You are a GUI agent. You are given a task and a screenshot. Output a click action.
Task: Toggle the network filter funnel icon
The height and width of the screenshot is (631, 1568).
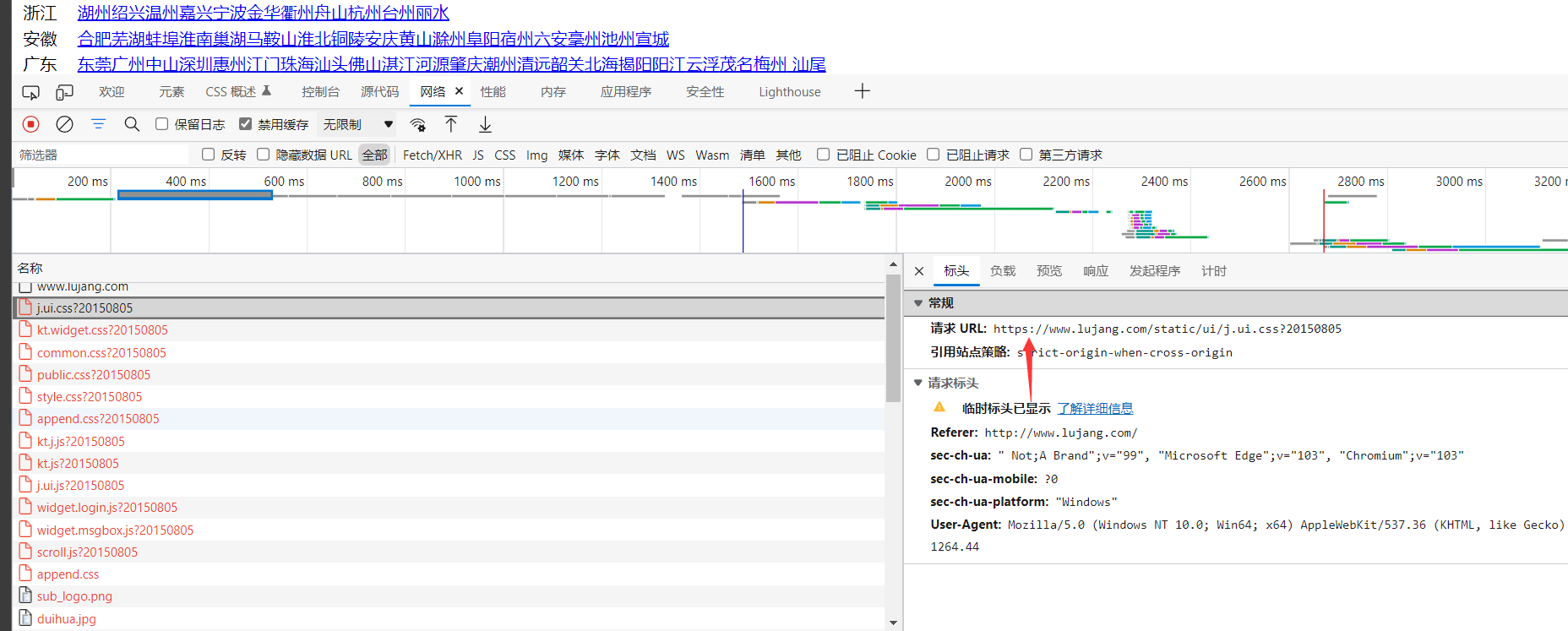pos(98,124)
